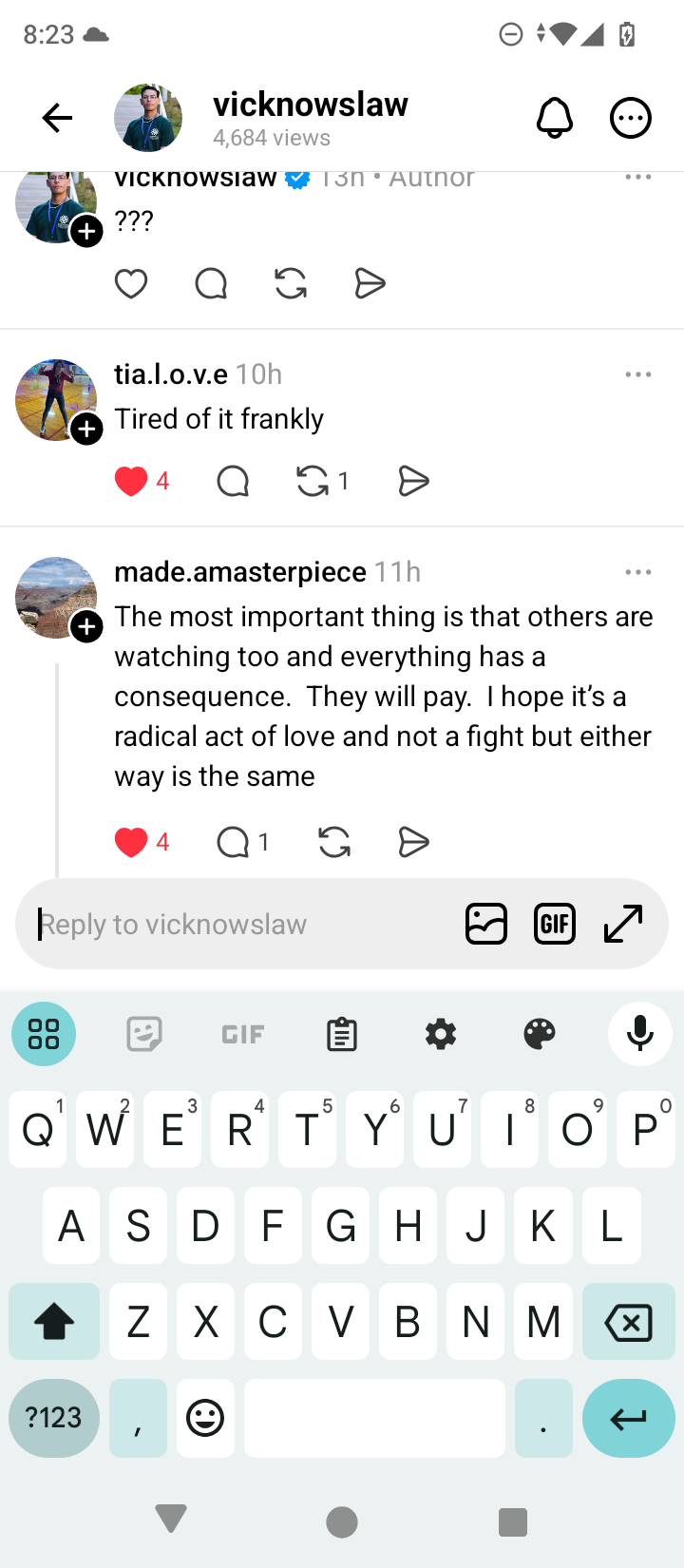684x1568 pixels.
Task: Open the header more options menu
Action: pos(630,118)
